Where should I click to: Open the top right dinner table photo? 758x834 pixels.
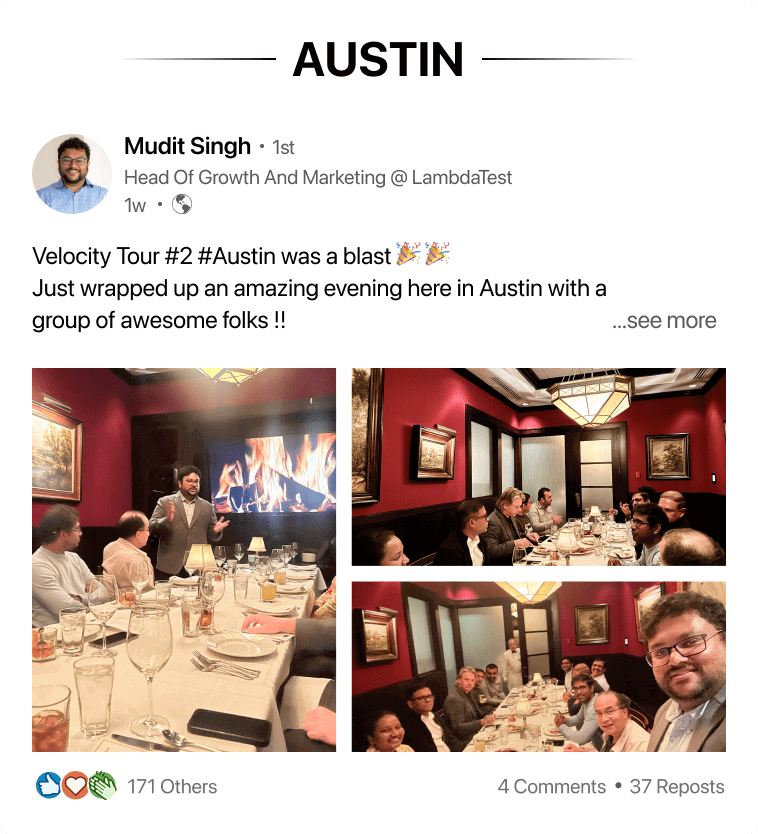pyautogui.click(x=539, y=466)
